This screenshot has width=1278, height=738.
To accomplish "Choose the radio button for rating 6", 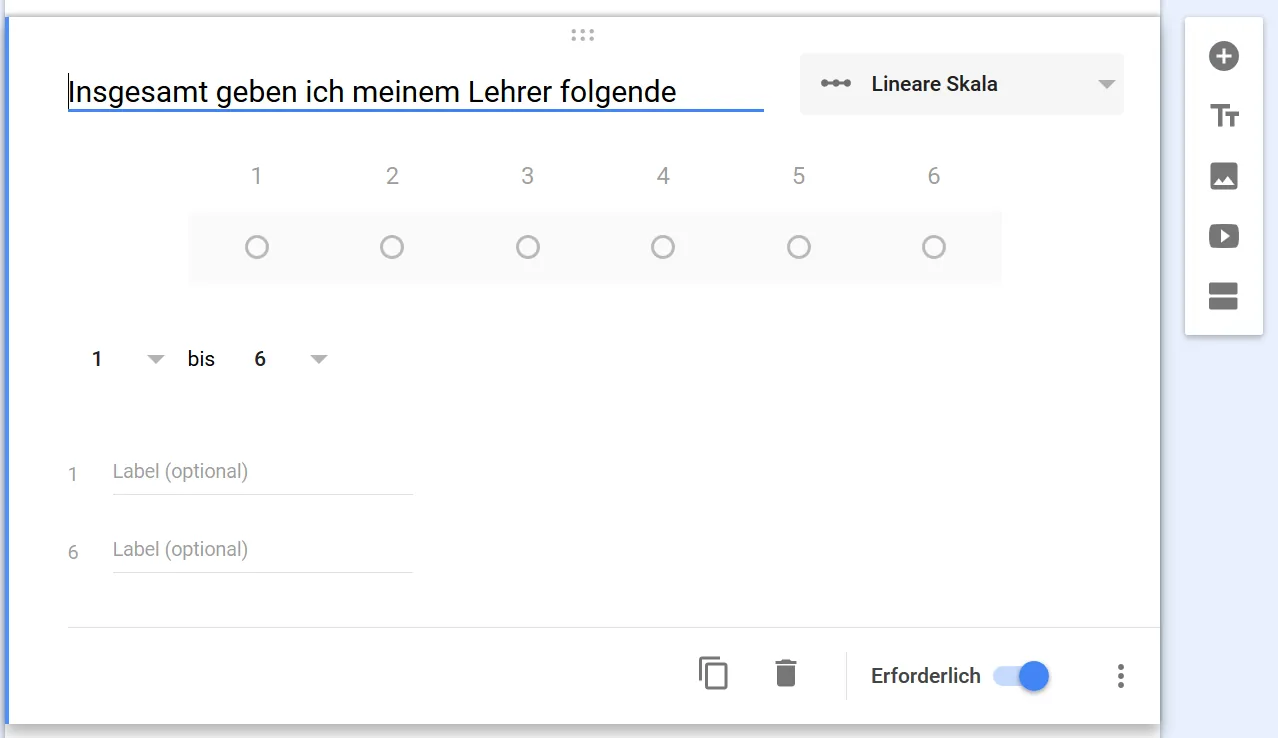I will pos(934,247).
